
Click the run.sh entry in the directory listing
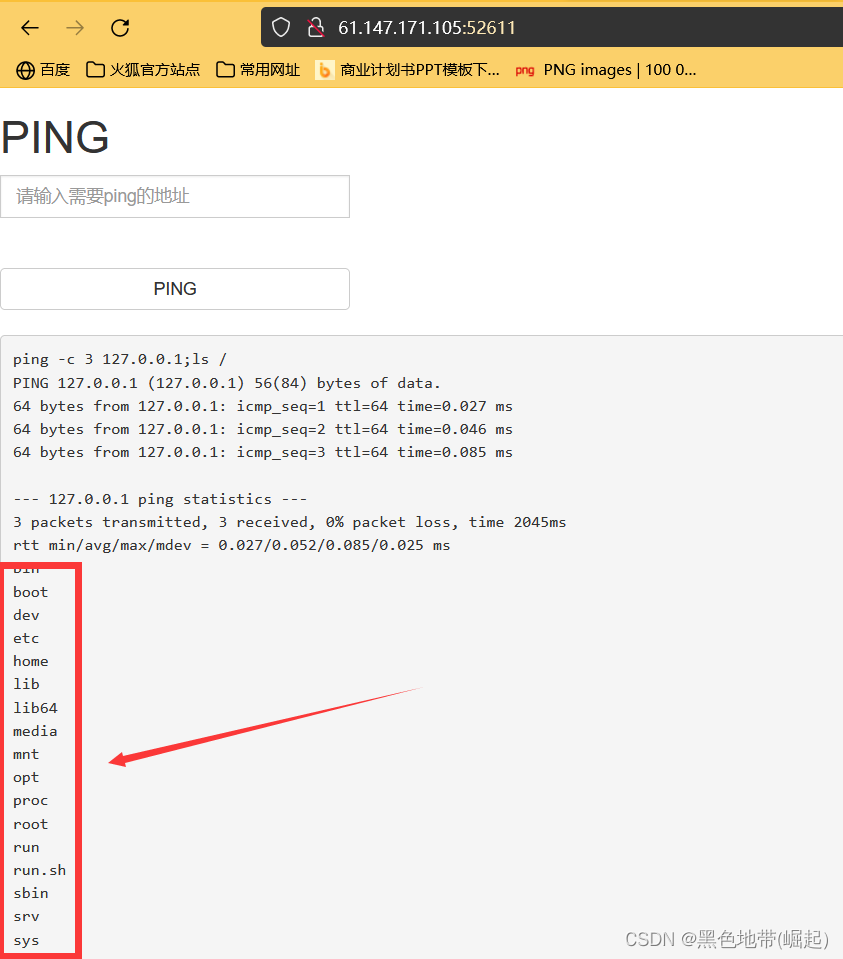tap(39, 870)
